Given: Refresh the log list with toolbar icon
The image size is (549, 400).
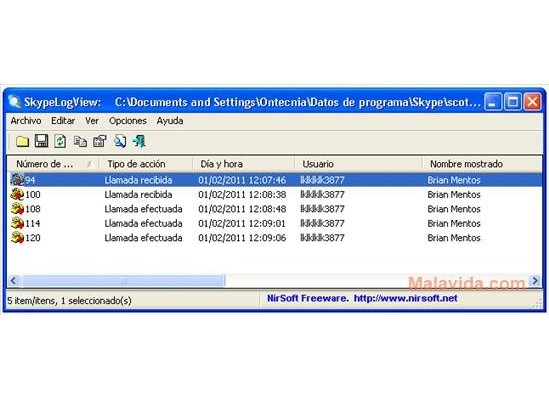Looking at the screenshot, I should (60, 141).
